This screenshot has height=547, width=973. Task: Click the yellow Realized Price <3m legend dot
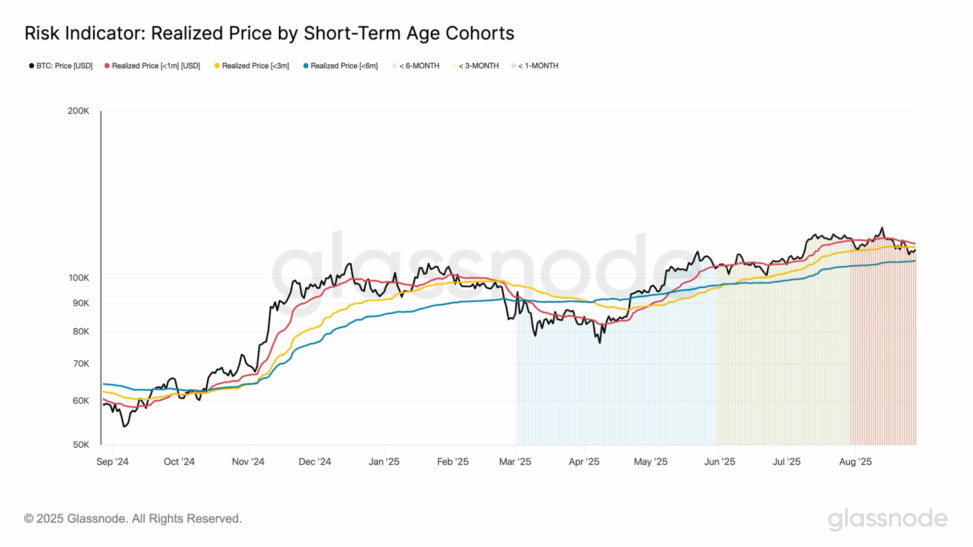pos(217,66)
